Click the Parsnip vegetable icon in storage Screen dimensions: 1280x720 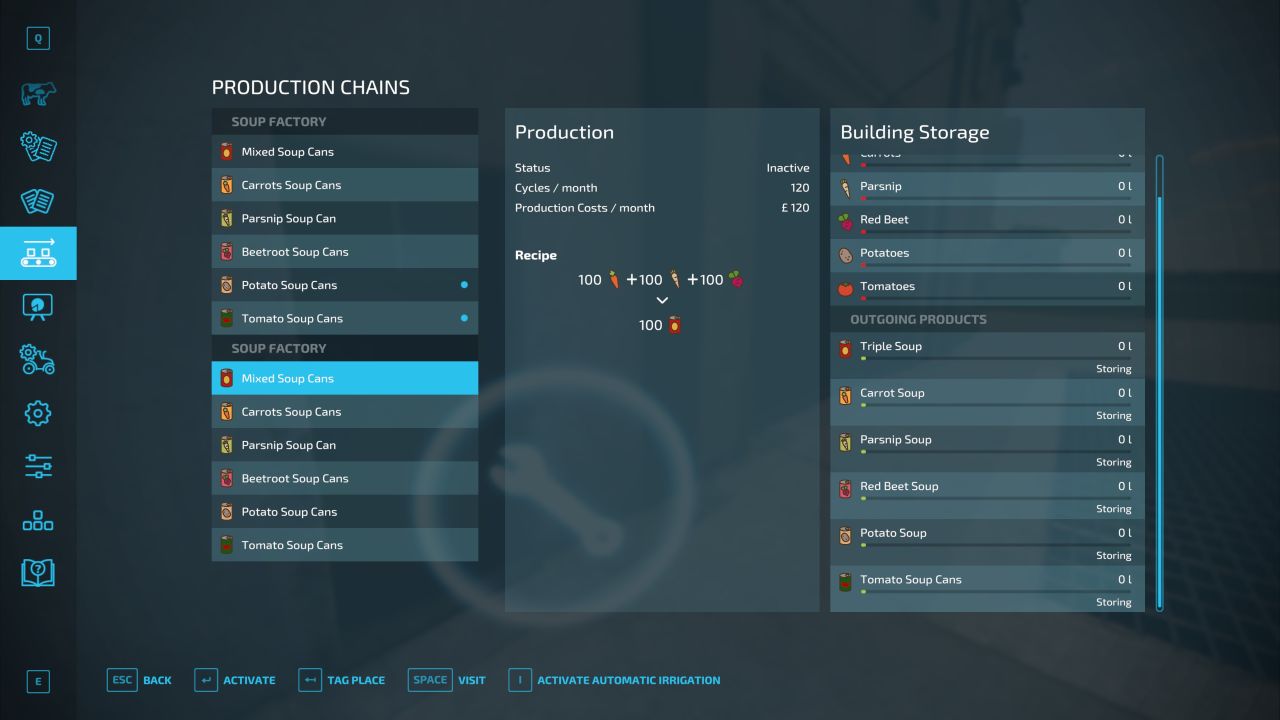coord(846,188)
